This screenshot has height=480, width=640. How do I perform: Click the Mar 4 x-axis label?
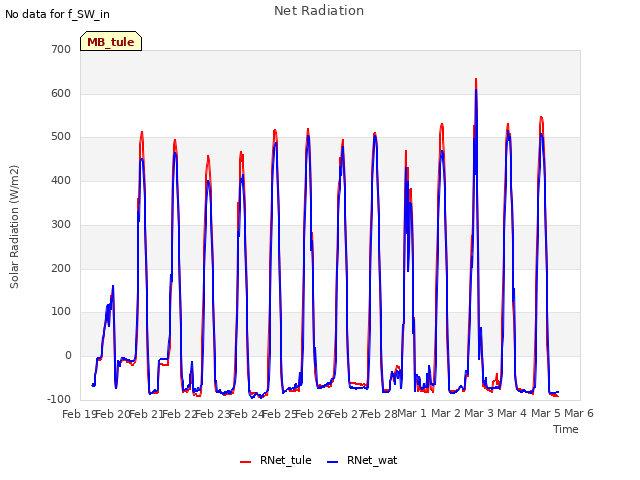coord(512,414)
